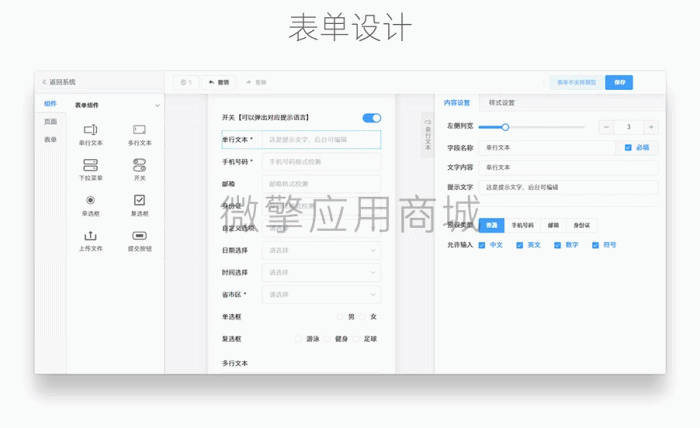Select the 手机号码 preset type button

pyautogui.click(x=522, y=225)
